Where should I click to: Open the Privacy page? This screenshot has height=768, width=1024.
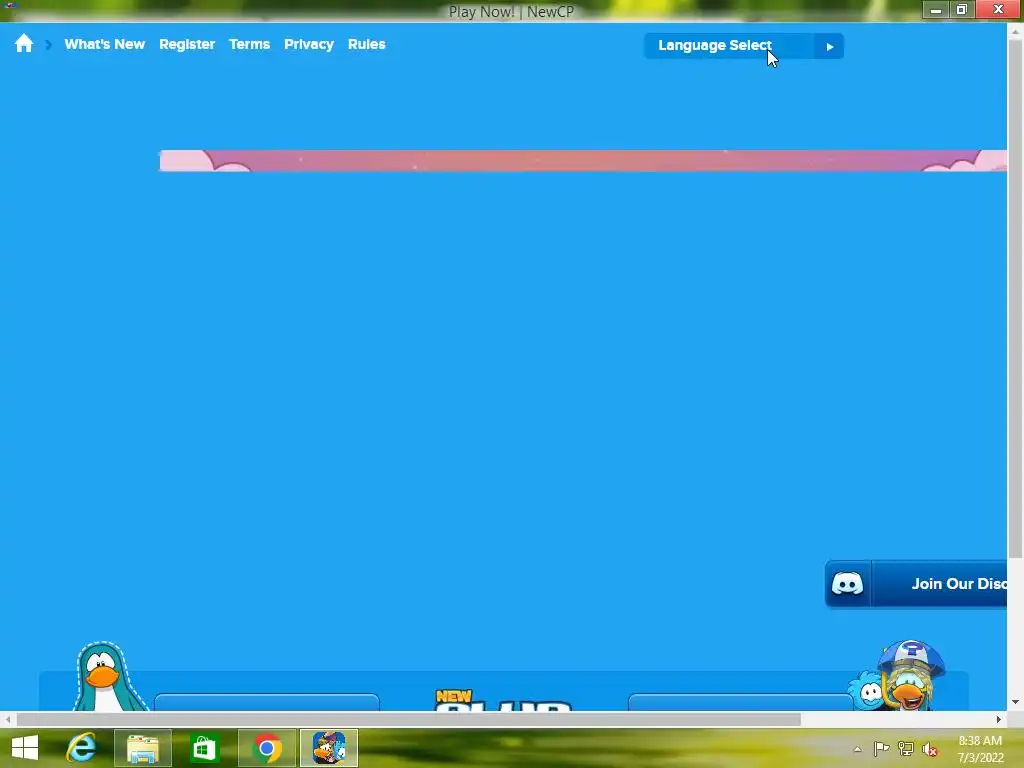(x=308, y=44)
